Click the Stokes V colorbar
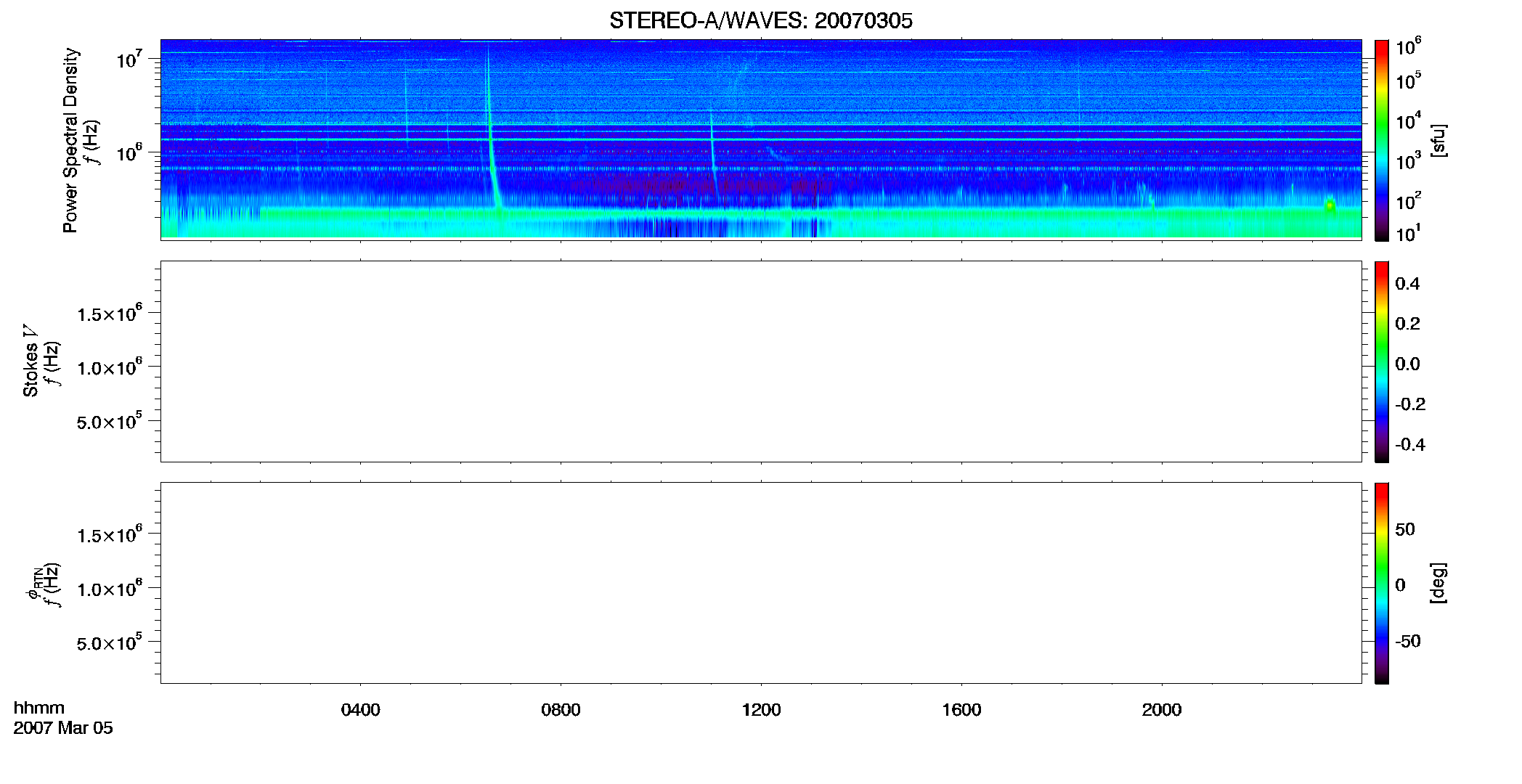Viewport: 1522px width, 784px height. 1382,362
